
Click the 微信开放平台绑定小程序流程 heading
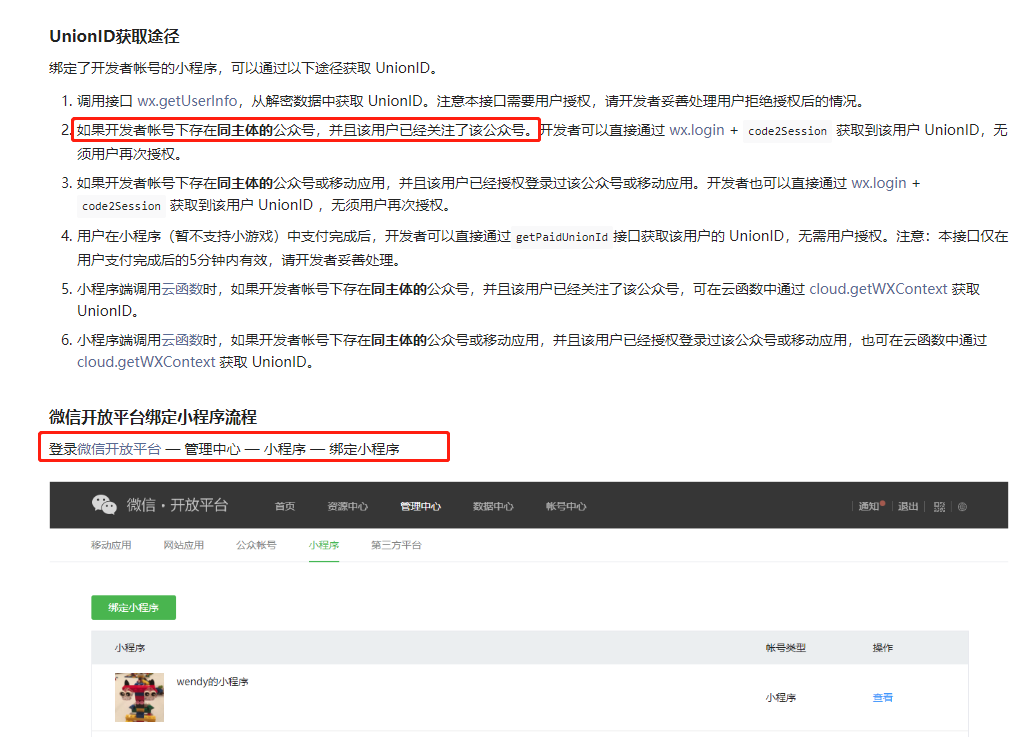[153, 417]
